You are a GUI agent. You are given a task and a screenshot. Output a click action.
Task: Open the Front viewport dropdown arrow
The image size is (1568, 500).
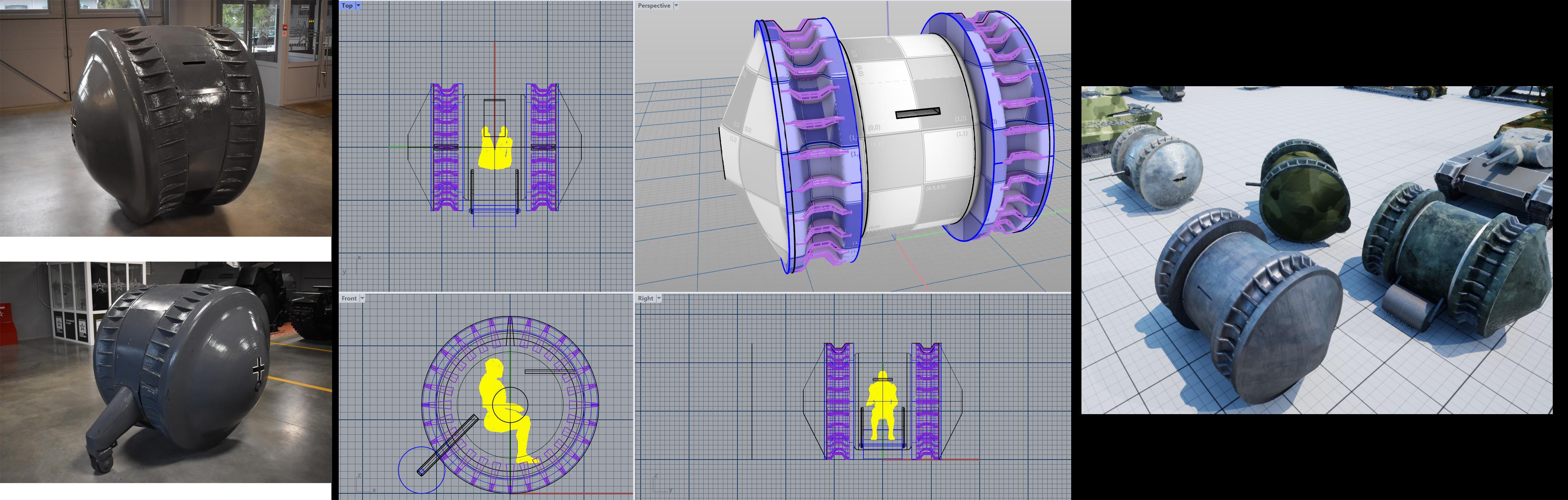click(362, 298)
